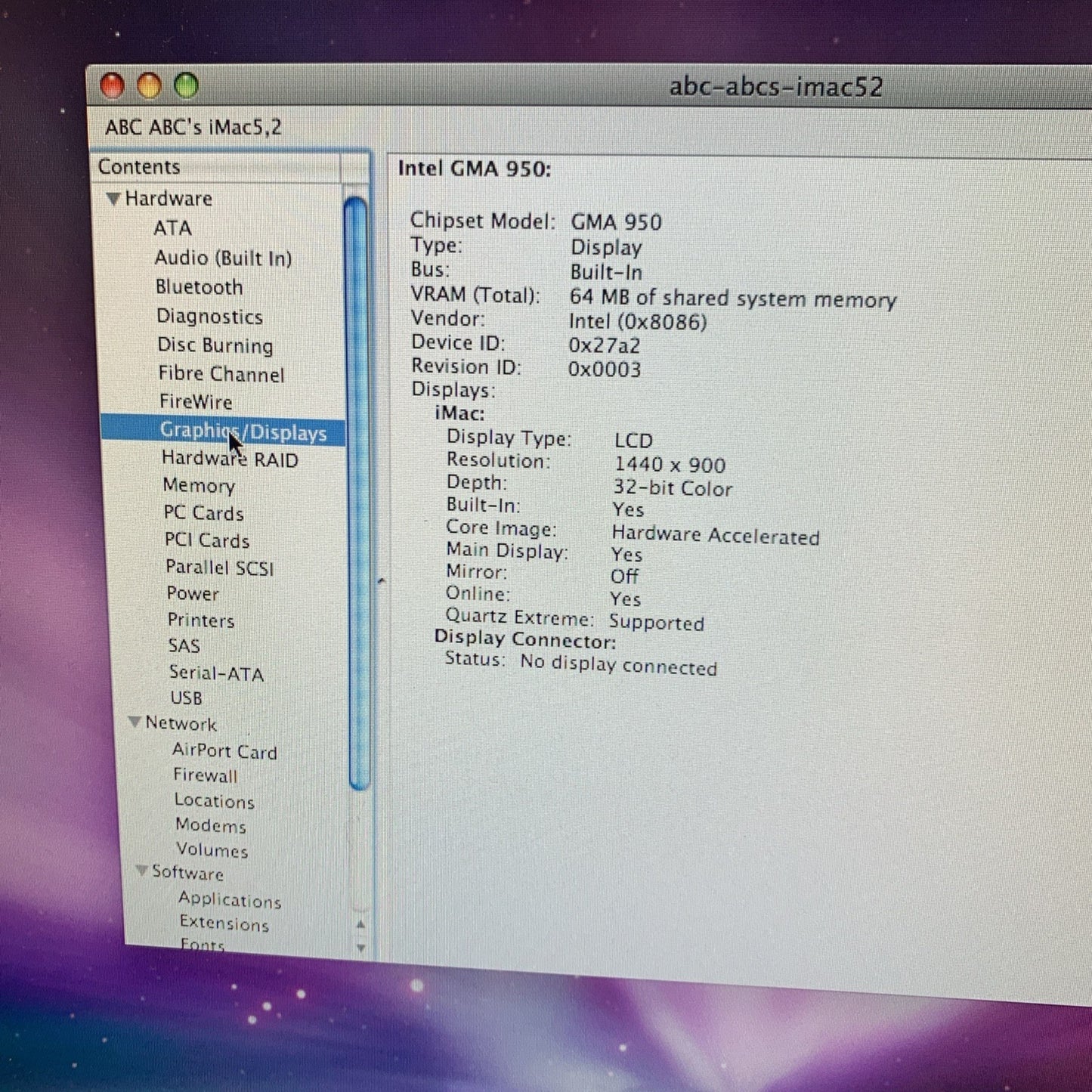The width and height of the screenshot is (1092, 1092).
Task: Zoom window with the green button
Action: pos(187,86)
